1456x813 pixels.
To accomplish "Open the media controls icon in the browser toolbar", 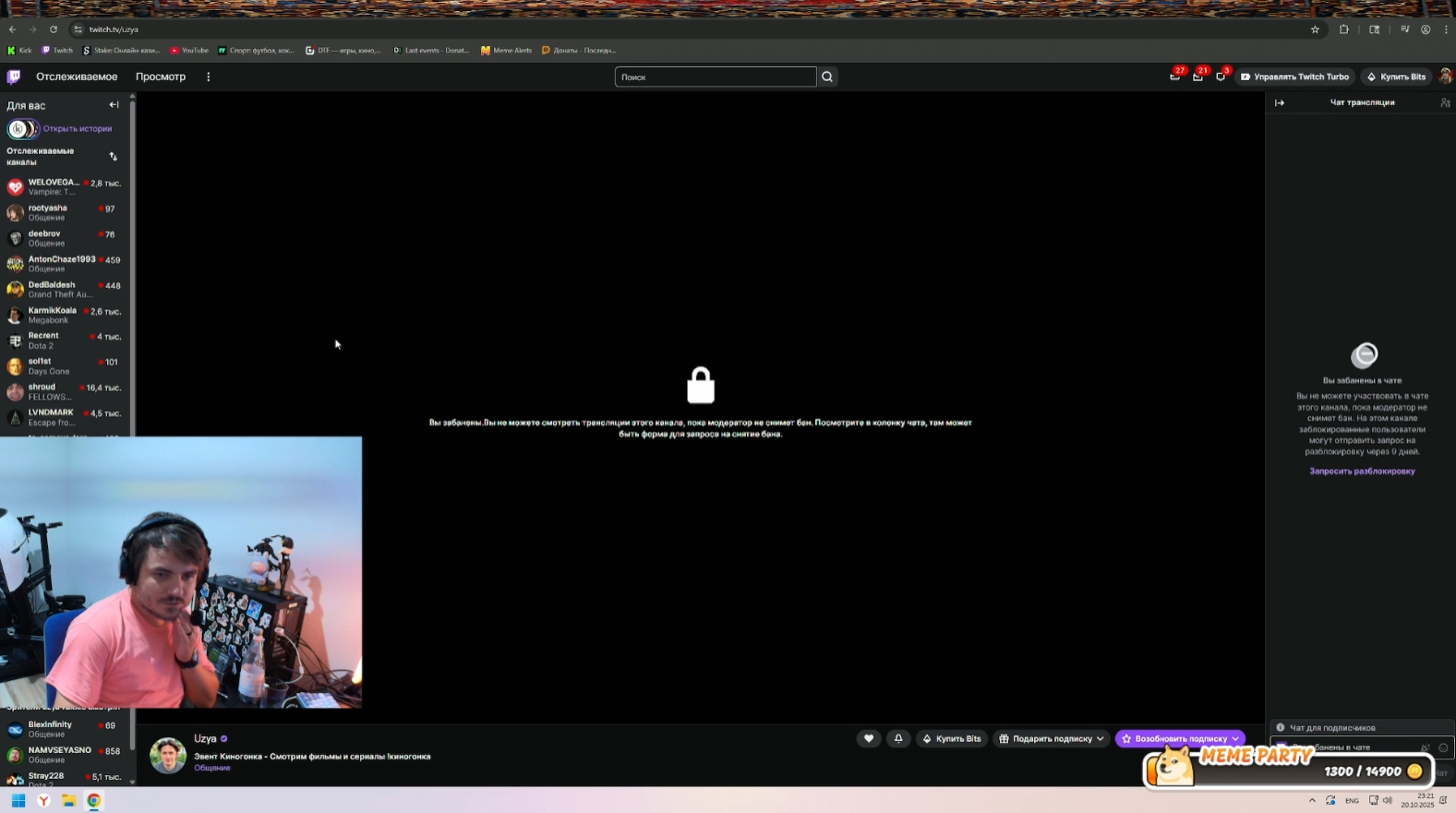I will pyautogui.click(x=1405, y=30).
